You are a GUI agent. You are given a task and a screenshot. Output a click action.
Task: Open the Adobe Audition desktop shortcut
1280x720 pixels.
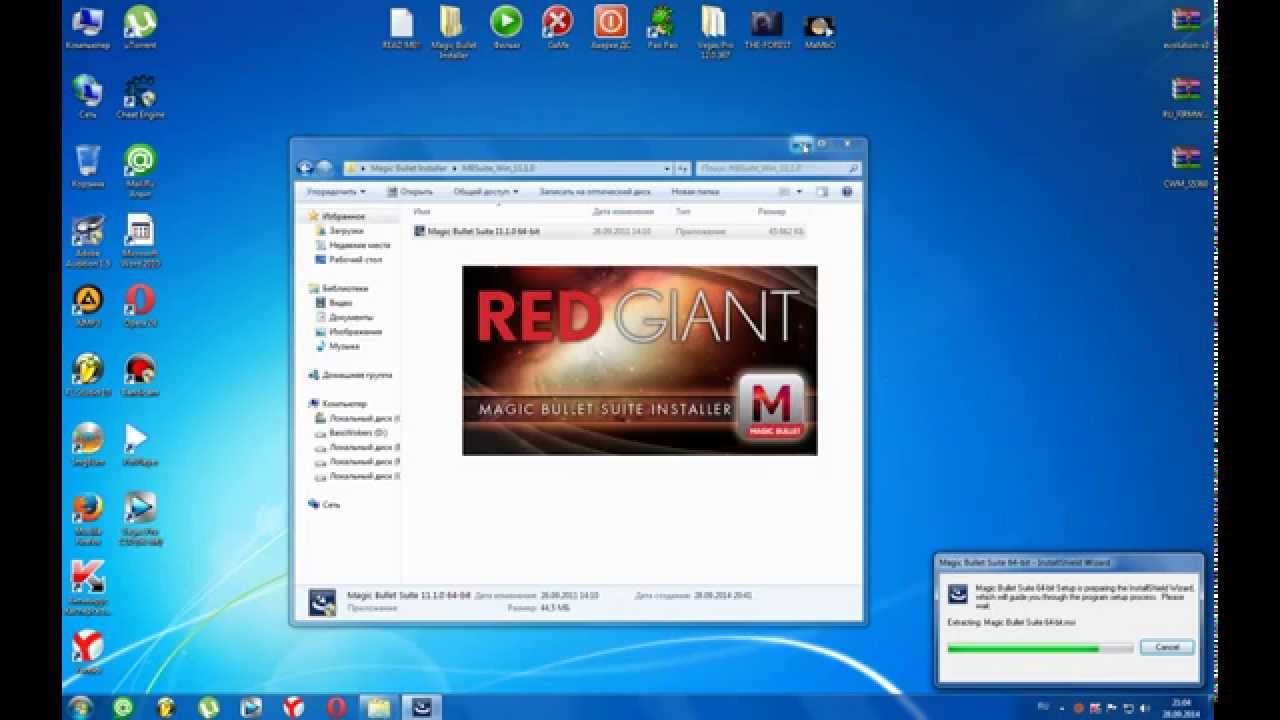(88, 240)
